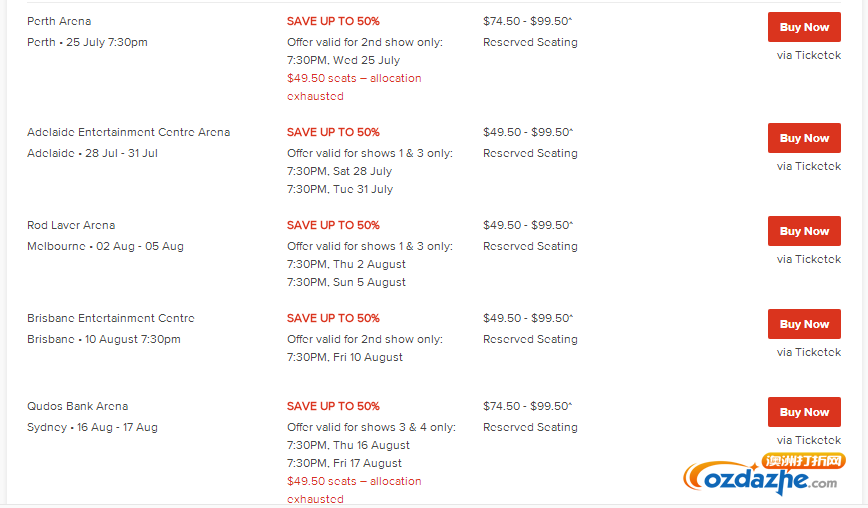Open the Rod Laver Arena venue title
The height and width of the screenshot is (508, 868).
tap(71, 225)
